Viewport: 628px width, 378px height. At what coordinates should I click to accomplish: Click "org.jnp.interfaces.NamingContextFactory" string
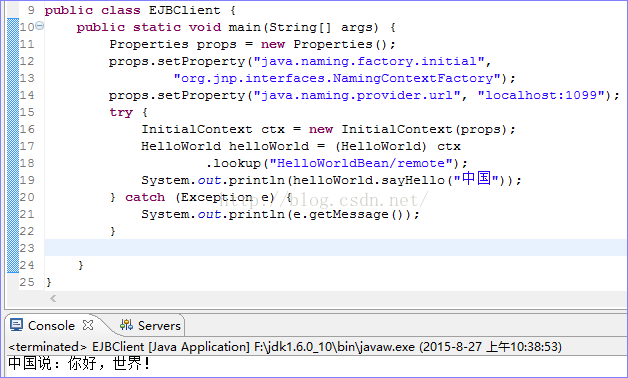(337, 78)
